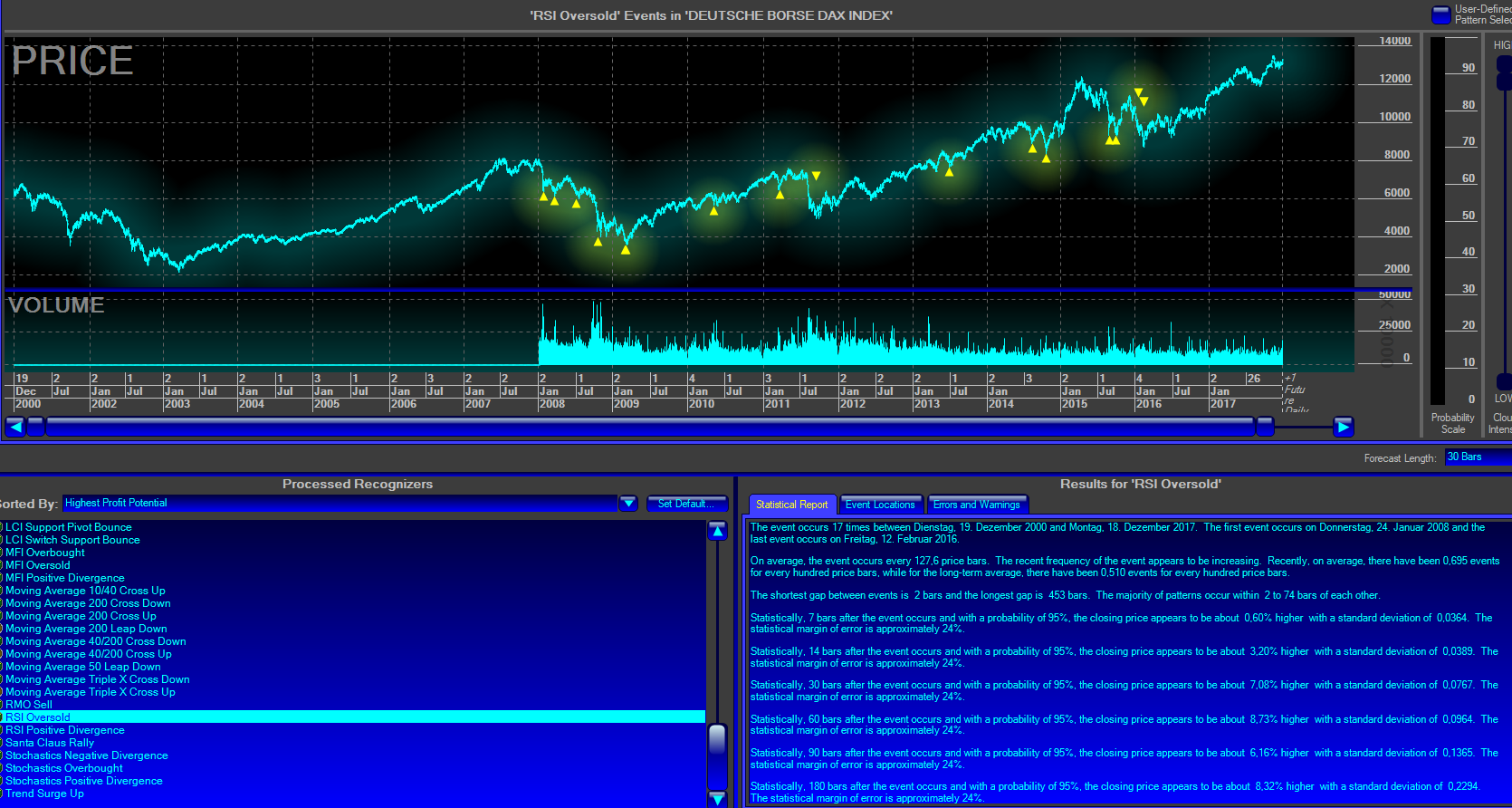
Task: Click the Cloud Intensity slider's LOW-end handle
Action: (x=1504, y=381)
